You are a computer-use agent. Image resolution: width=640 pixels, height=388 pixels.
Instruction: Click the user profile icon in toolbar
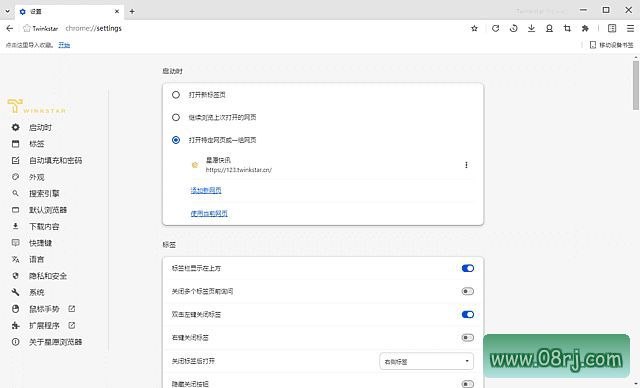(549, 29)
